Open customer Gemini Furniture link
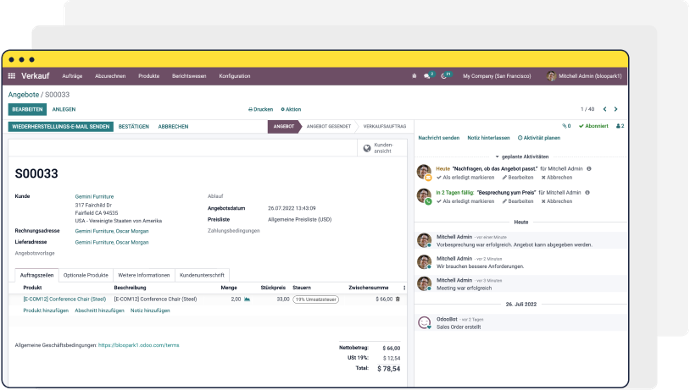Viewport: 690px width, 390px height. pos(94,197)
